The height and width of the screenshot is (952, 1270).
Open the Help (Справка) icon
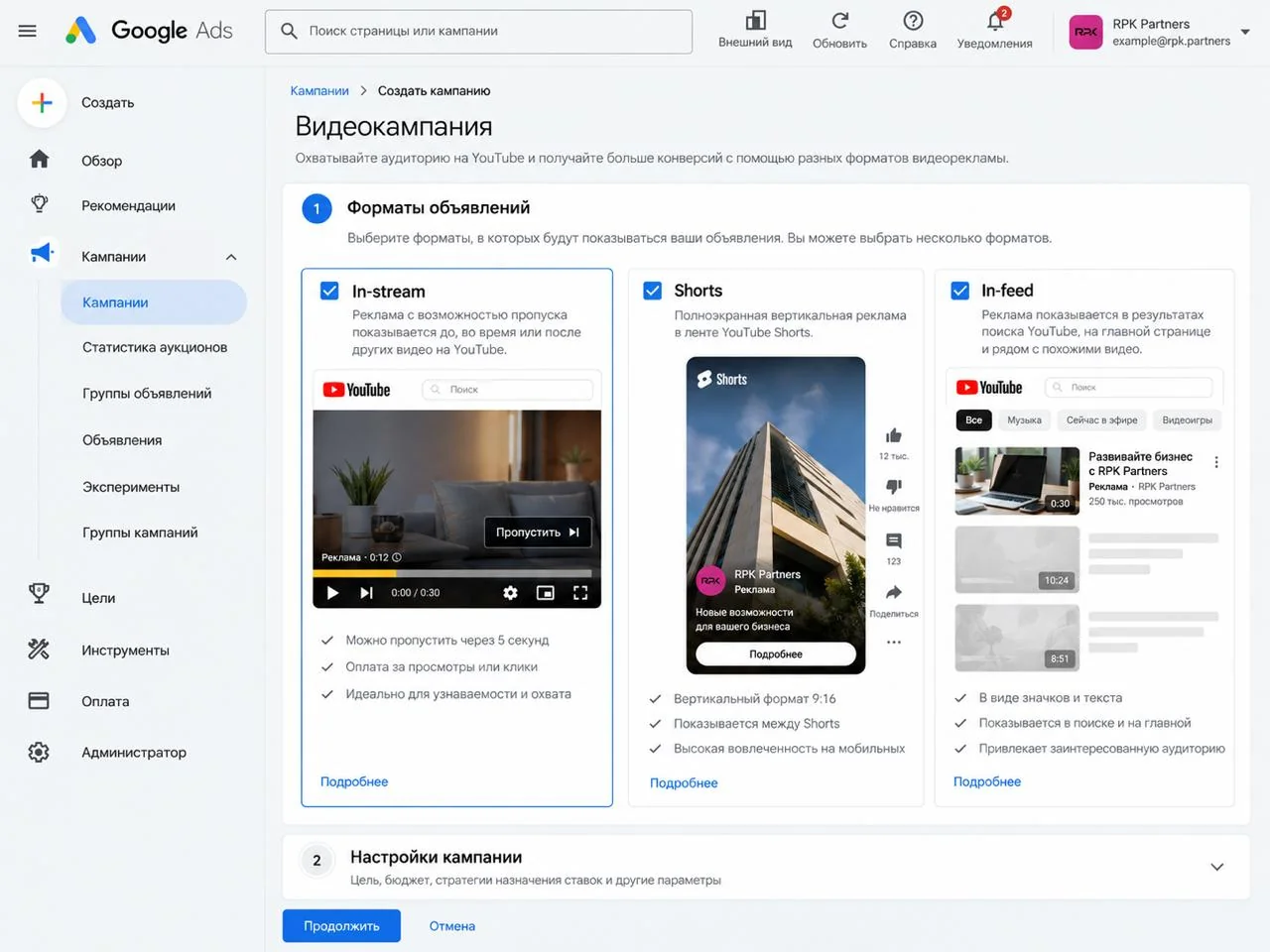[x=913, y=21]
